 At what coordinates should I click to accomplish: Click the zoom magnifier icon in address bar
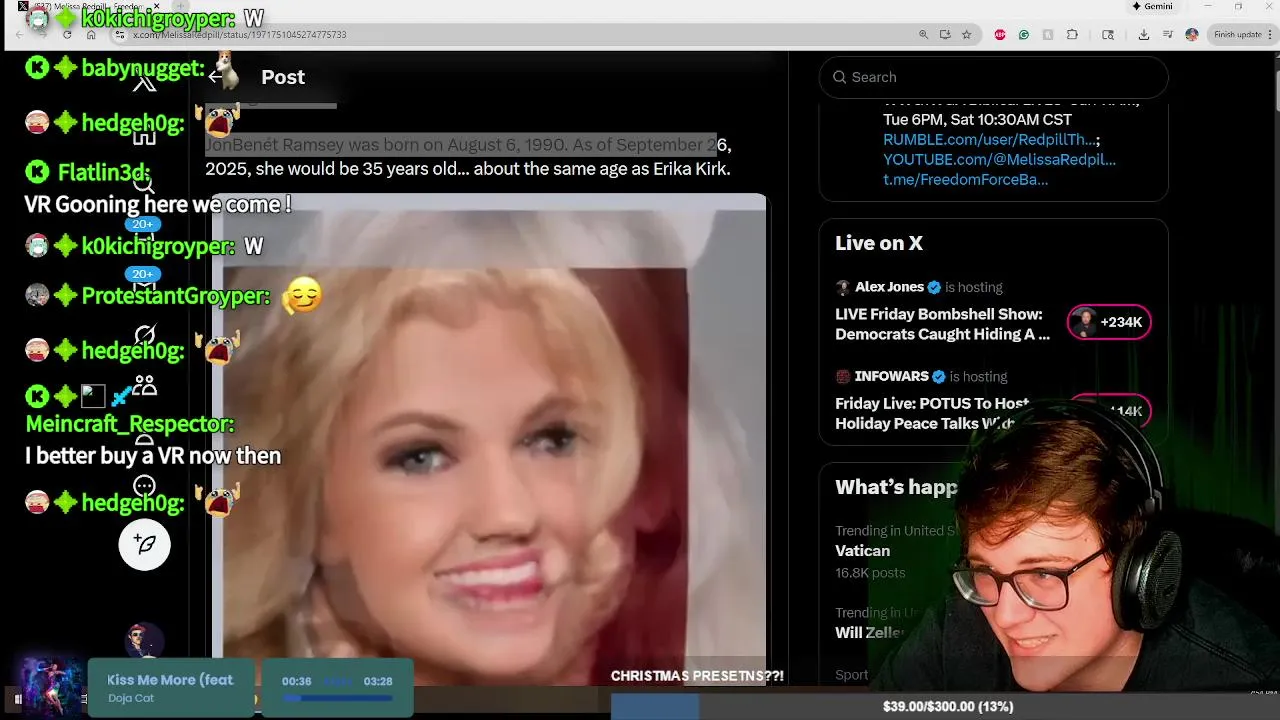click(x=923, y=34)
